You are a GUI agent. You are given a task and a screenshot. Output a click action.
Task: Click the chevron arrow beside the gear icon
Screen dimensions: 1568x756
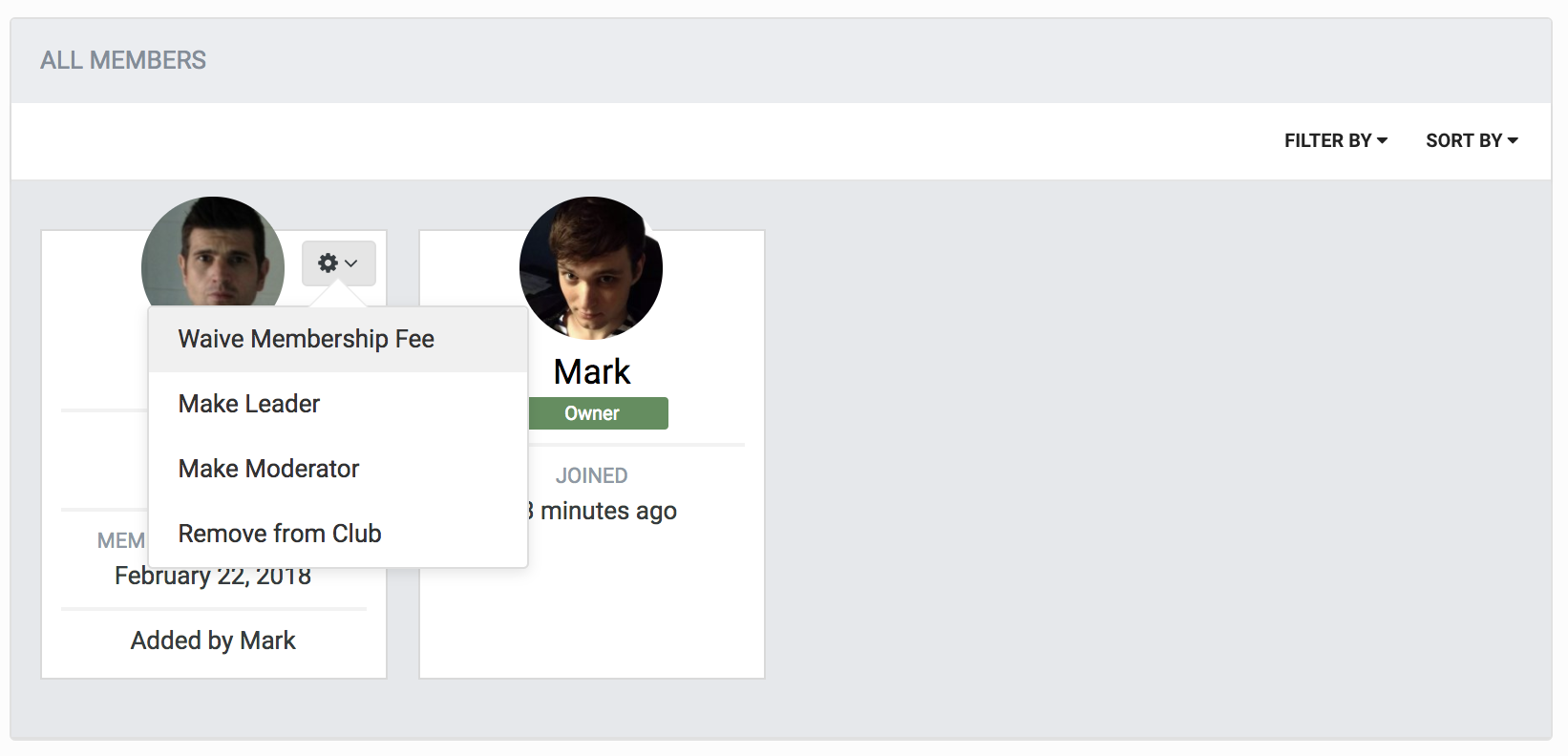(x=351, y=263)
